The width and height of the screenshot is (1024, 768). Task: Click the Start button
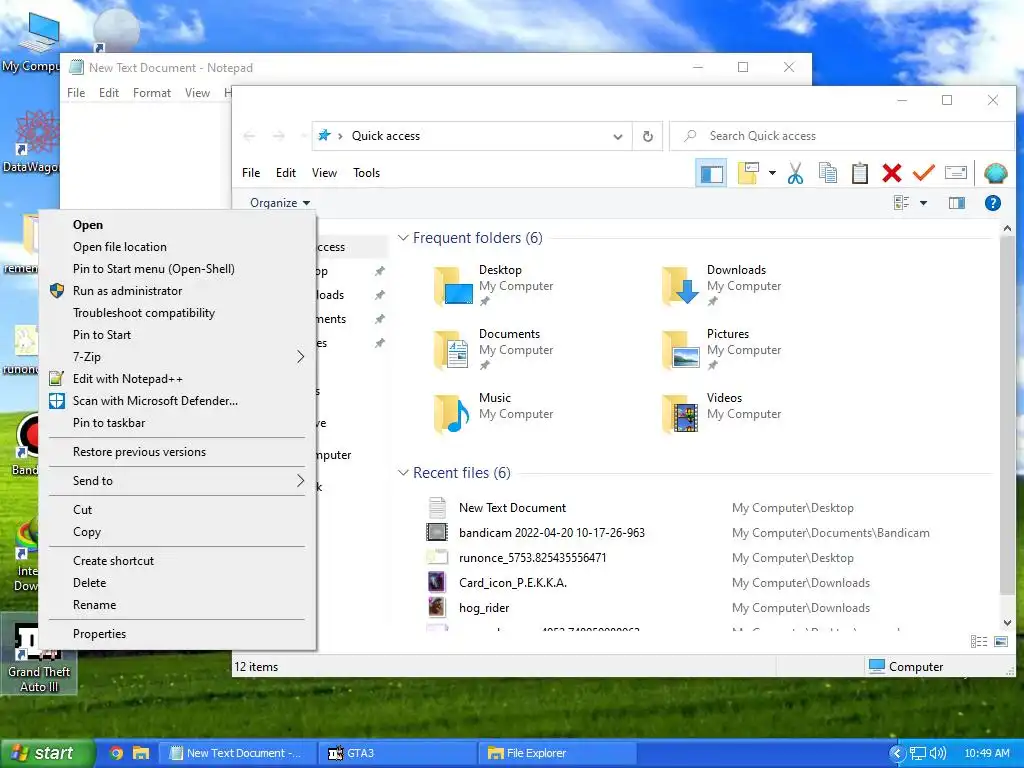pos(46,753)
